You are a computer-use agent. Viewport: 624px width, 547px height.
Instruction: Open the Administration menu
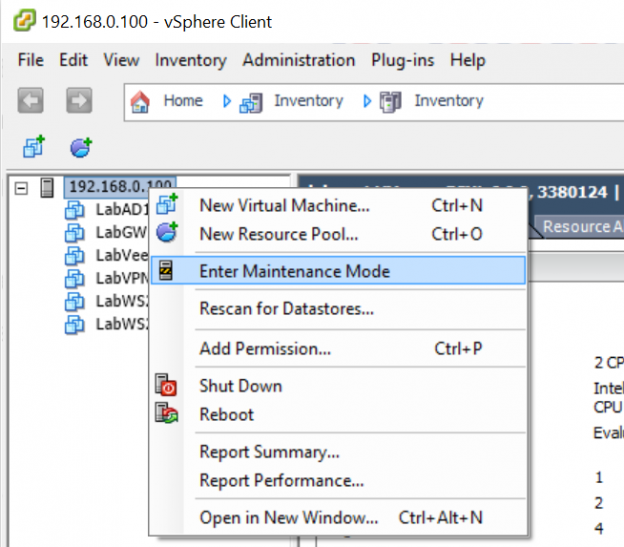298,60
